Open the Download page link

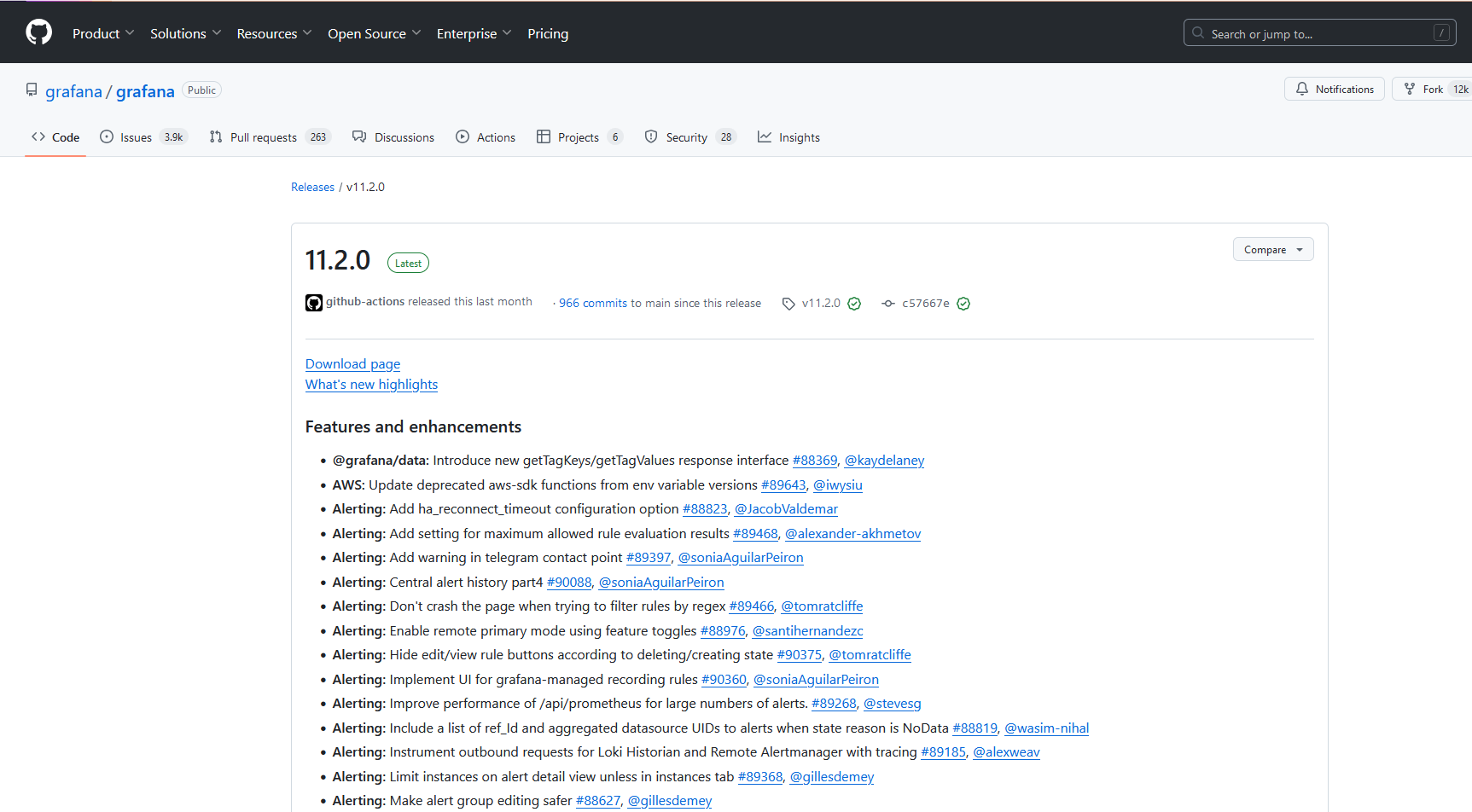pyautogui.click(x=352, y=364)
